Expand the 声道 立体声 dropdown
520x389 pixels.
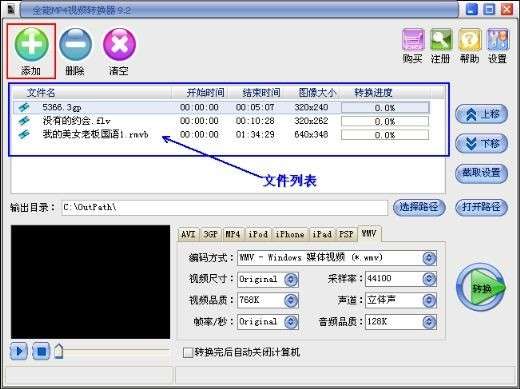429,300
